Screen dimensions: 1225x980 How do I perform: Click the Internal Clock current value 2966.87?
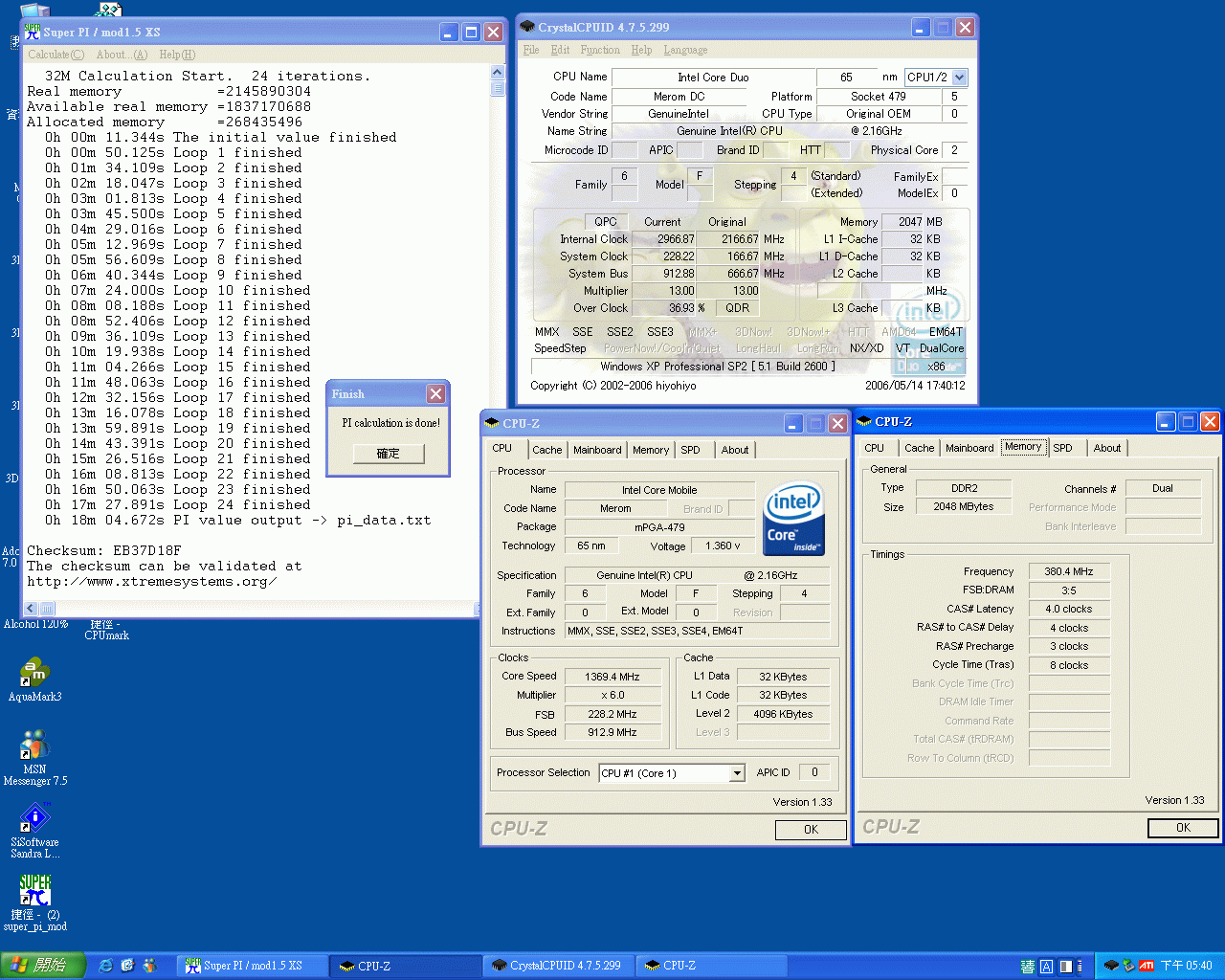pyautogui.click(x=662, y=239)
